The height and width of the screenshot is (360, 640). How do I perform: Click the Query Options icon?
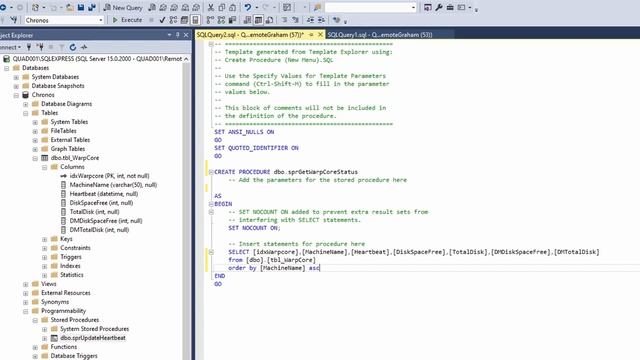(x=184, y=20)
